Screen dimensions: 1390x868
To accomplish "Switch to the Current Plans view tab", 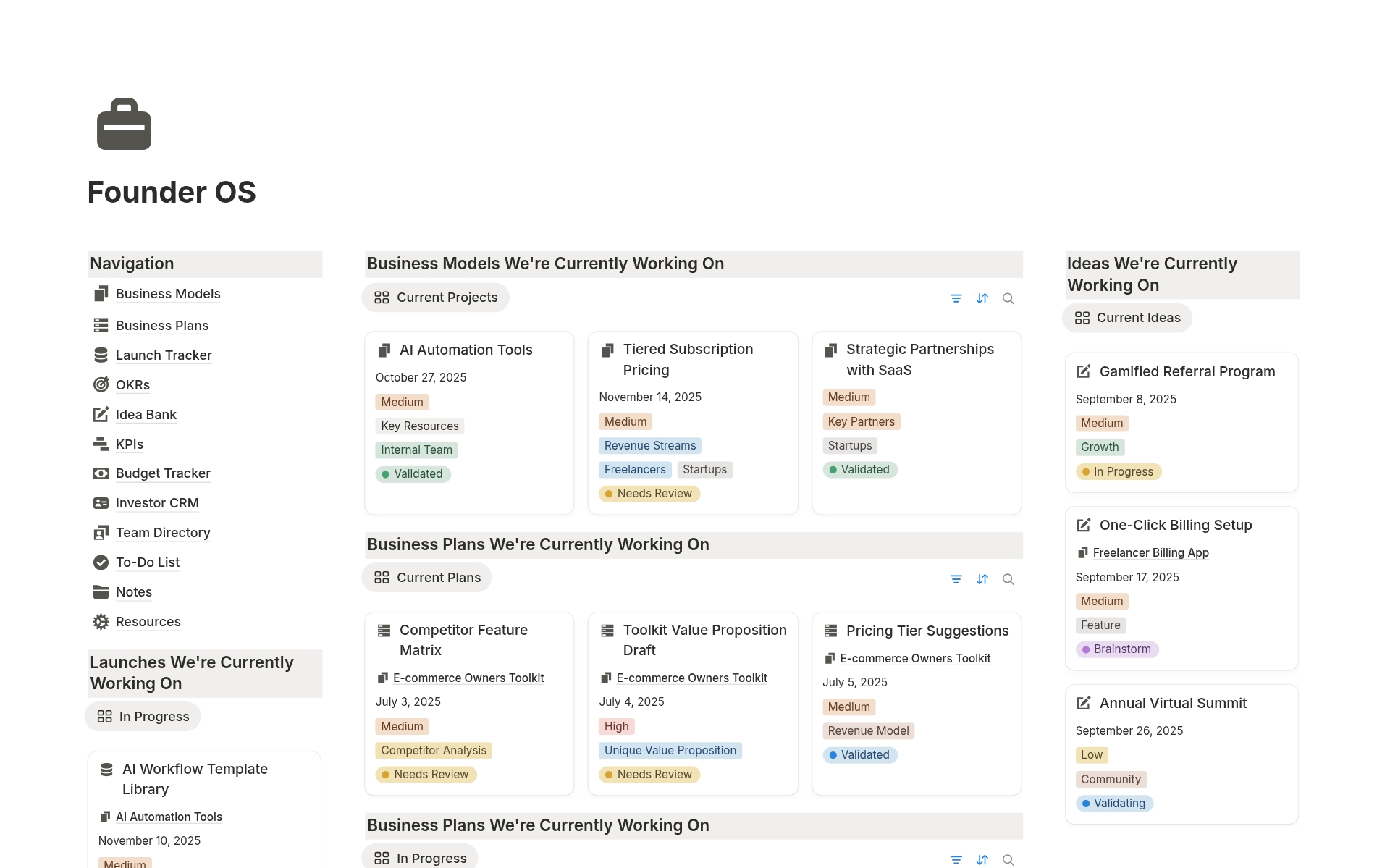I will tap(427, 578).
